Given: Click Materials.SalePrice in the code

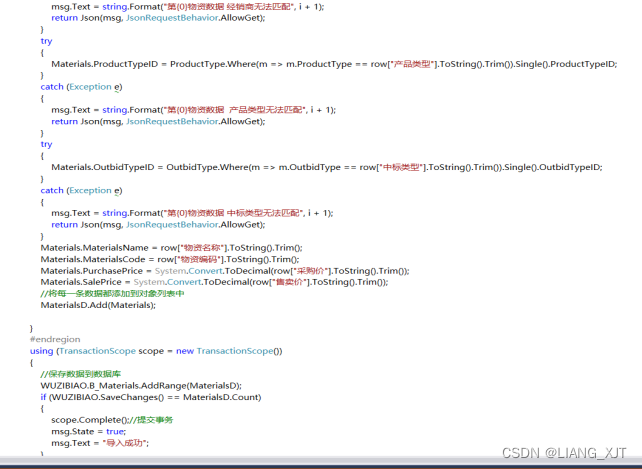Looking at the screenshot, I should pos(81,282).
